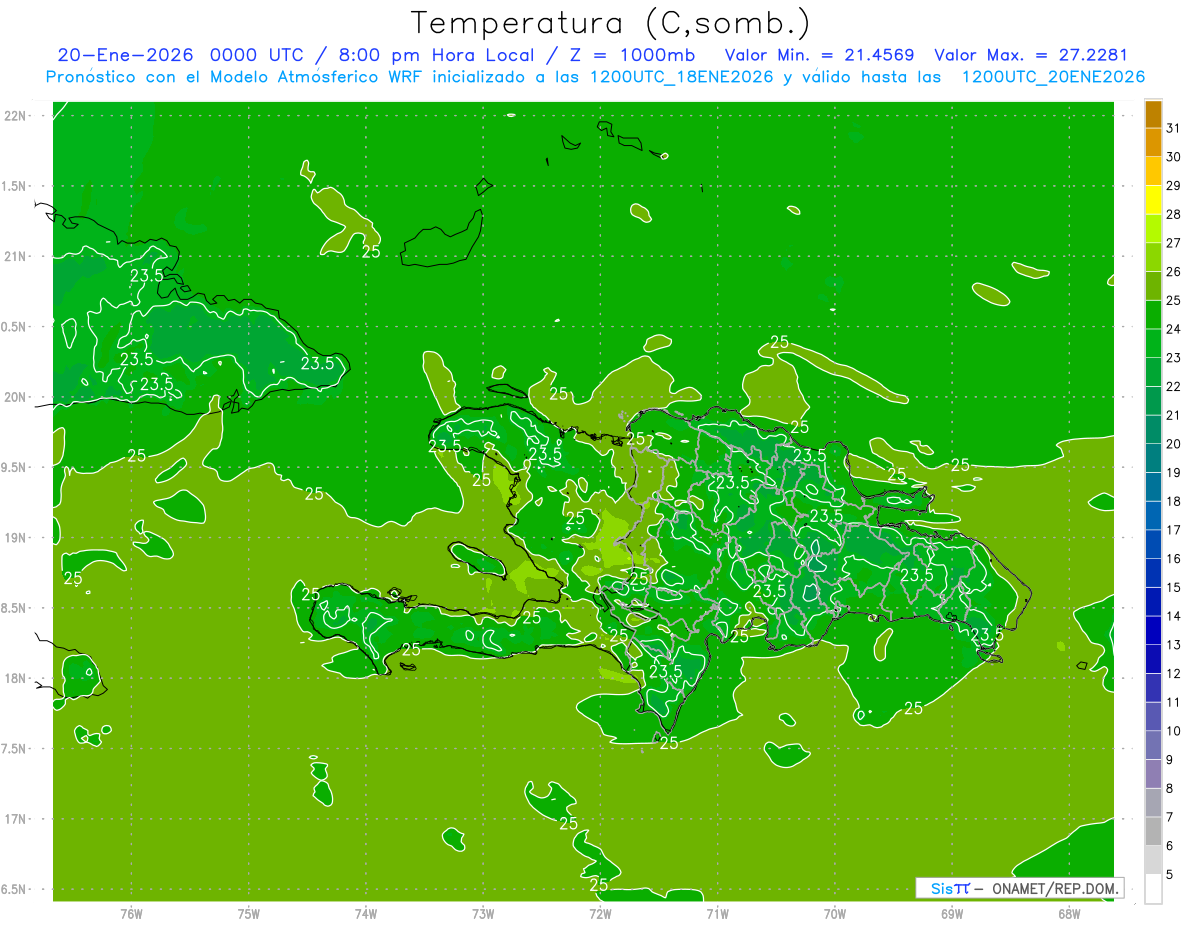Screen dimensions: 1200x927
Task: Pick the purple swatch between 8 and 9
Action: (x=1153, y=774)
